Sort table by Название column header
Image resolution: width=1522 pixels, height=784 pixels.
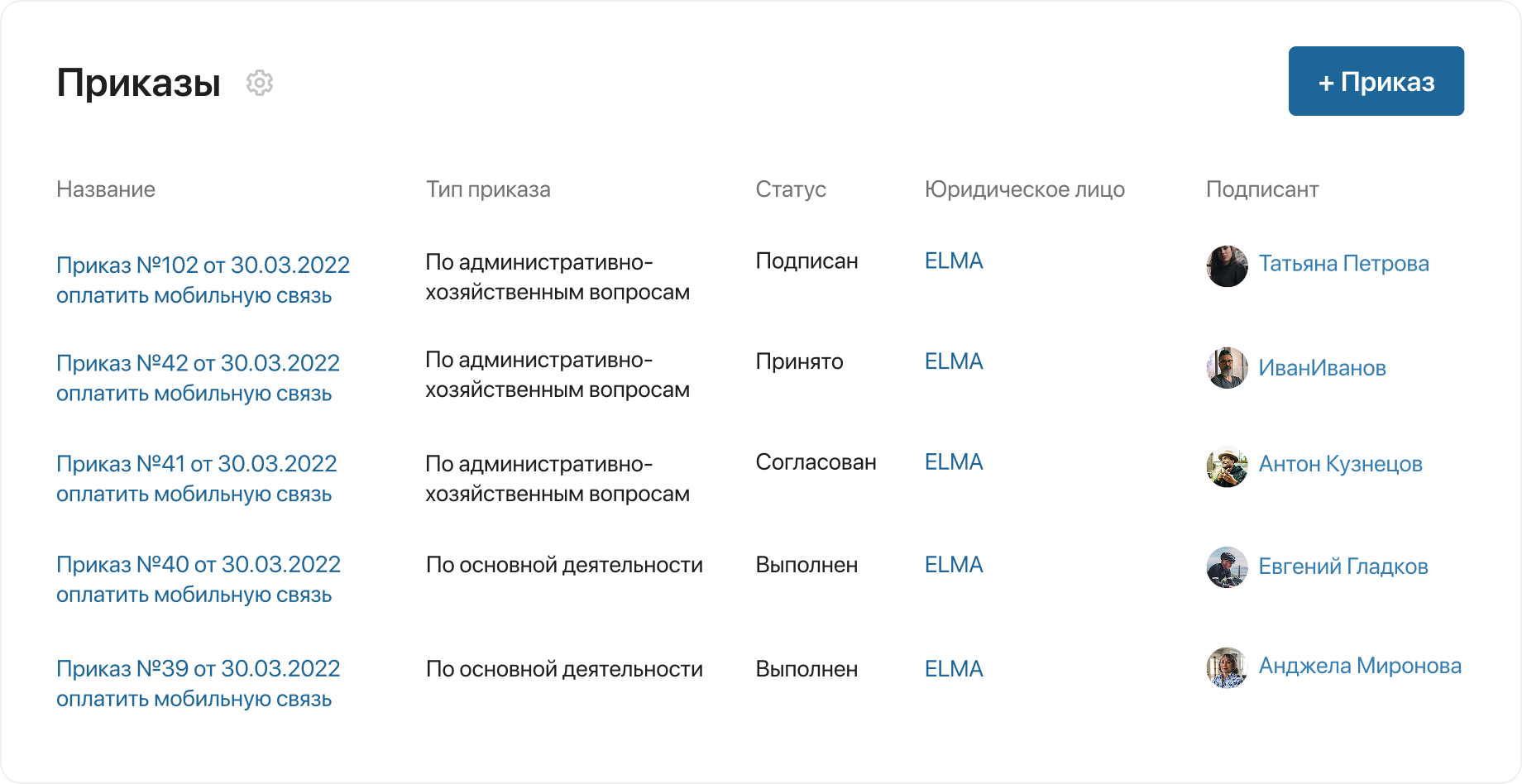106,189
